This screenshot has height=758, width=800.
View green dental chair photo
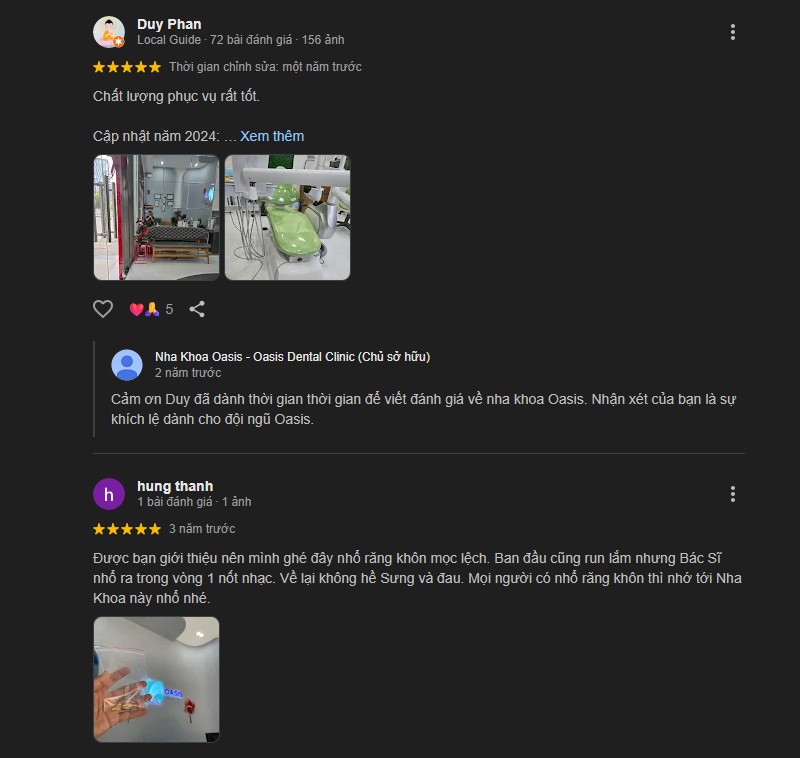point(287,218)
